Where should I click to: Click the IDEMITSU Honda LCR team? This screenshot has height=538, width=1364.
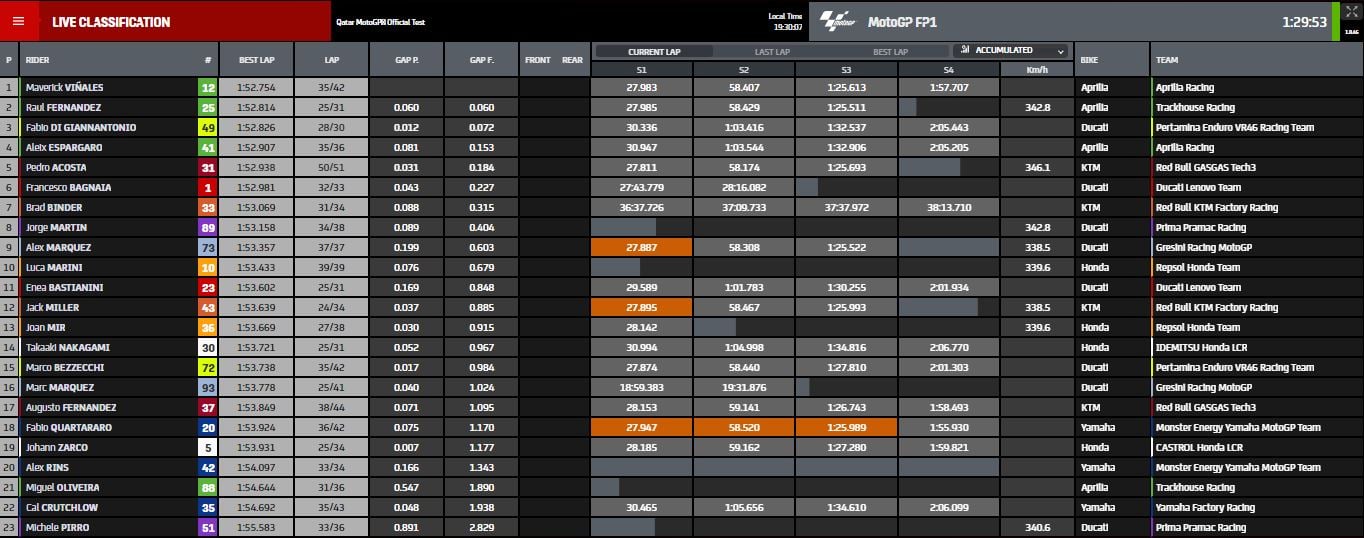pyautogui.click(x=1202, y=347)
